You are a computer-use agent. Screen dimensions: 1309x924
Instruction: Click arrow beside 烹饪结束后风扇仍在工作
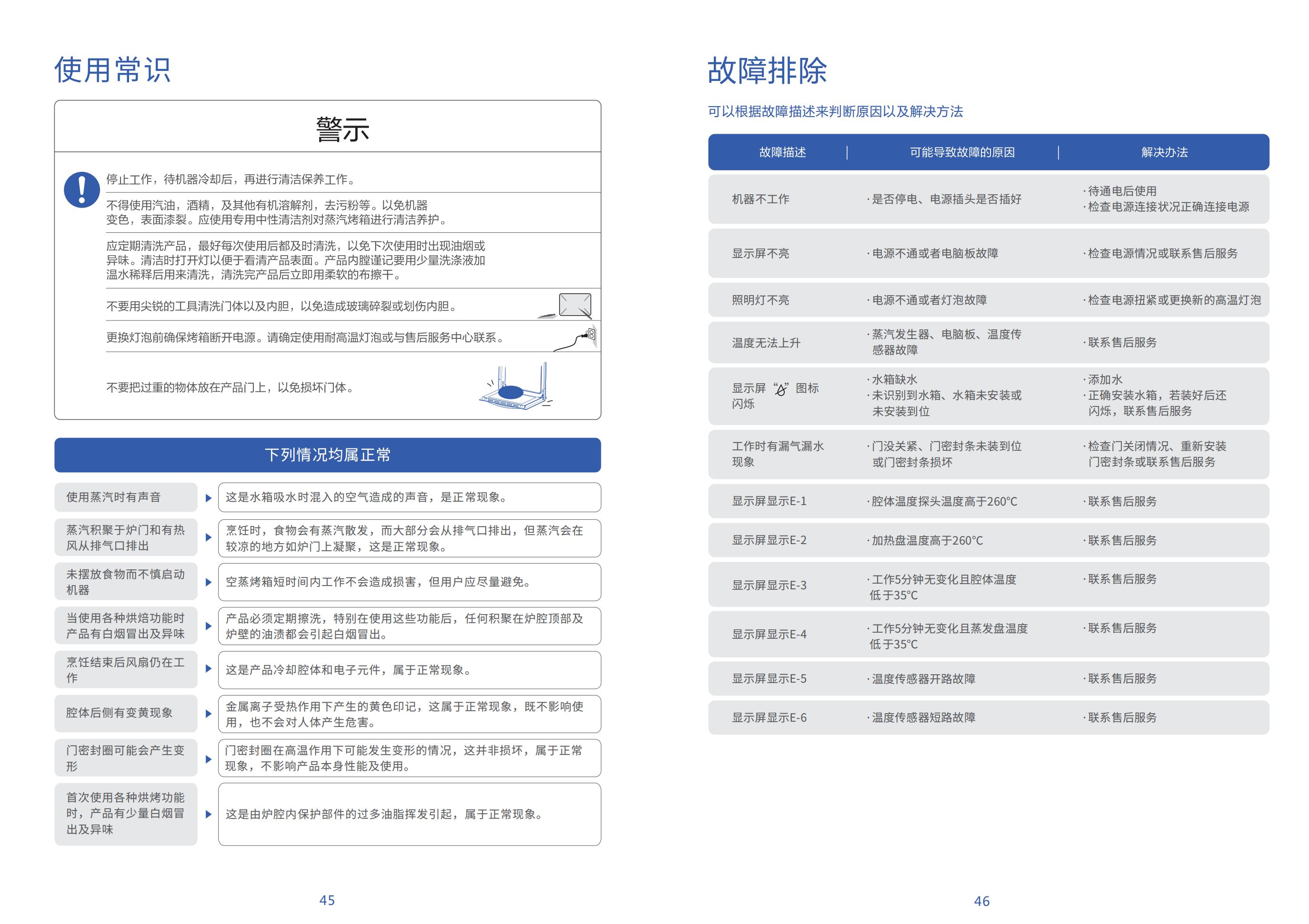pos(208,669)
